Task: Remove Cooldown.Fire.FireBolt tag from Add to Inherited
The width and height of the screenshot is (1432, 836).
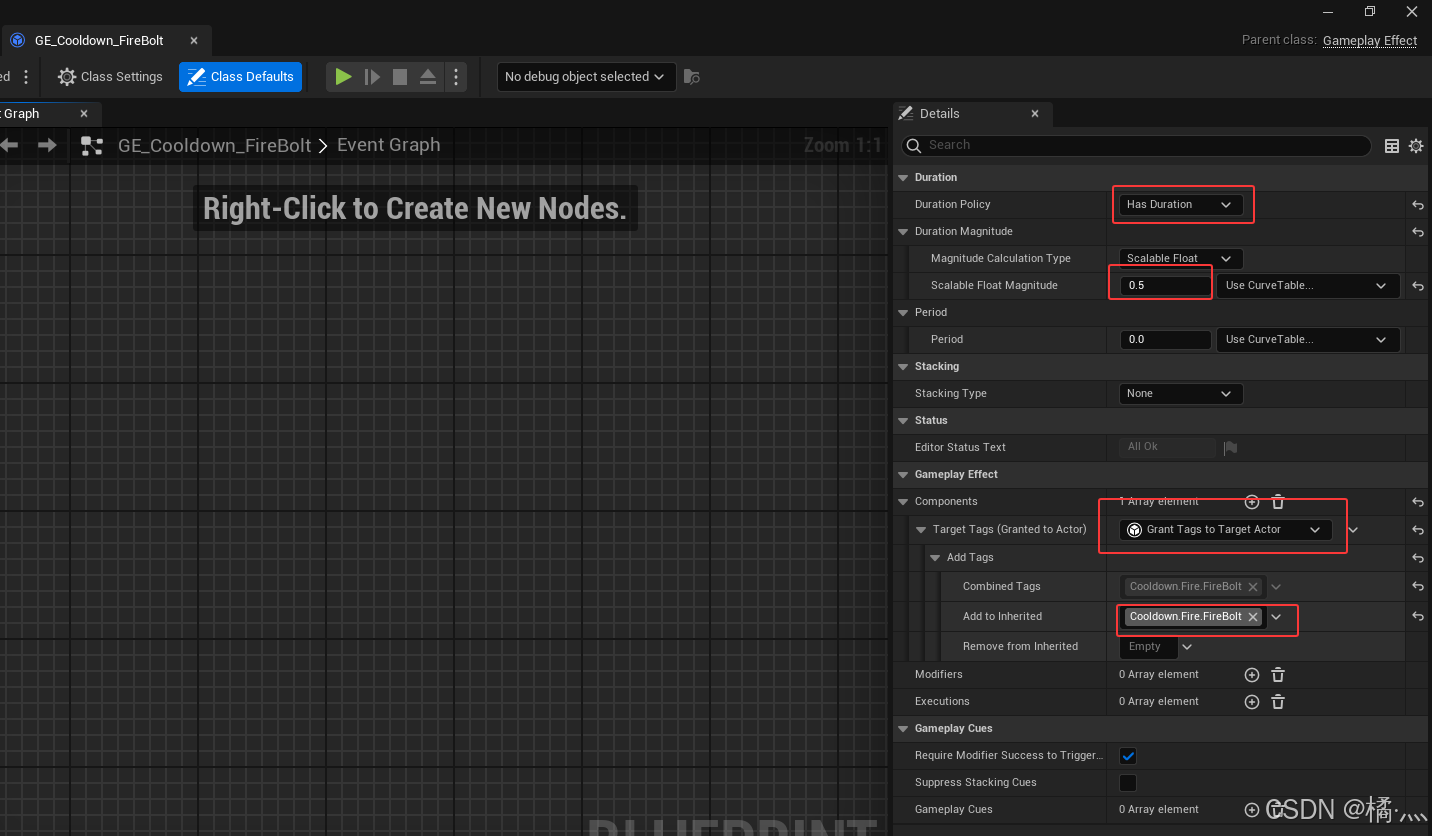Action: (1253, 617)
